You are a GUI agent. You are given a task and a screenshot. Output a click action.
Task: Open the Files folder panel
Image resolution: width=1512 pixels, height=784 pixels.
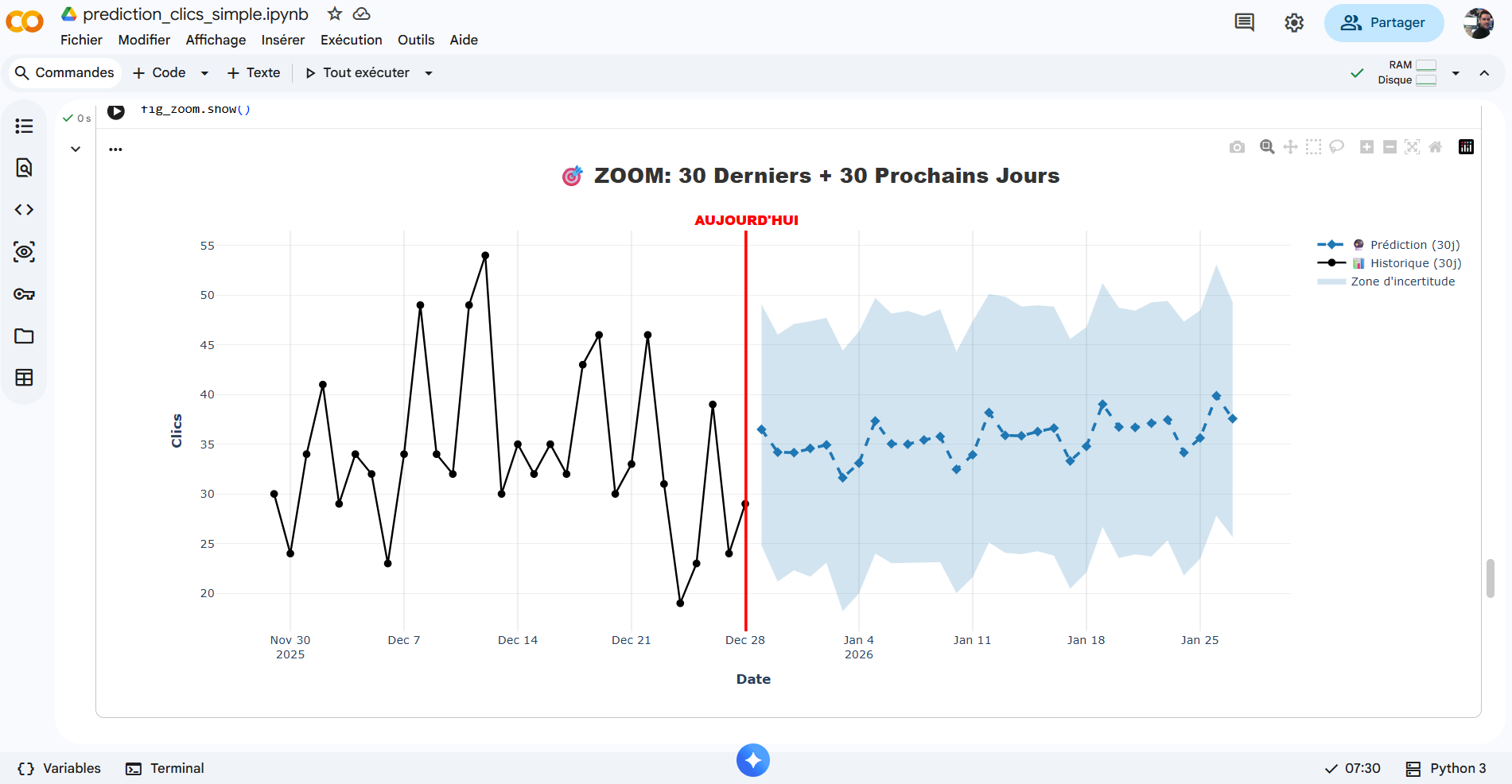click(24, 336)
